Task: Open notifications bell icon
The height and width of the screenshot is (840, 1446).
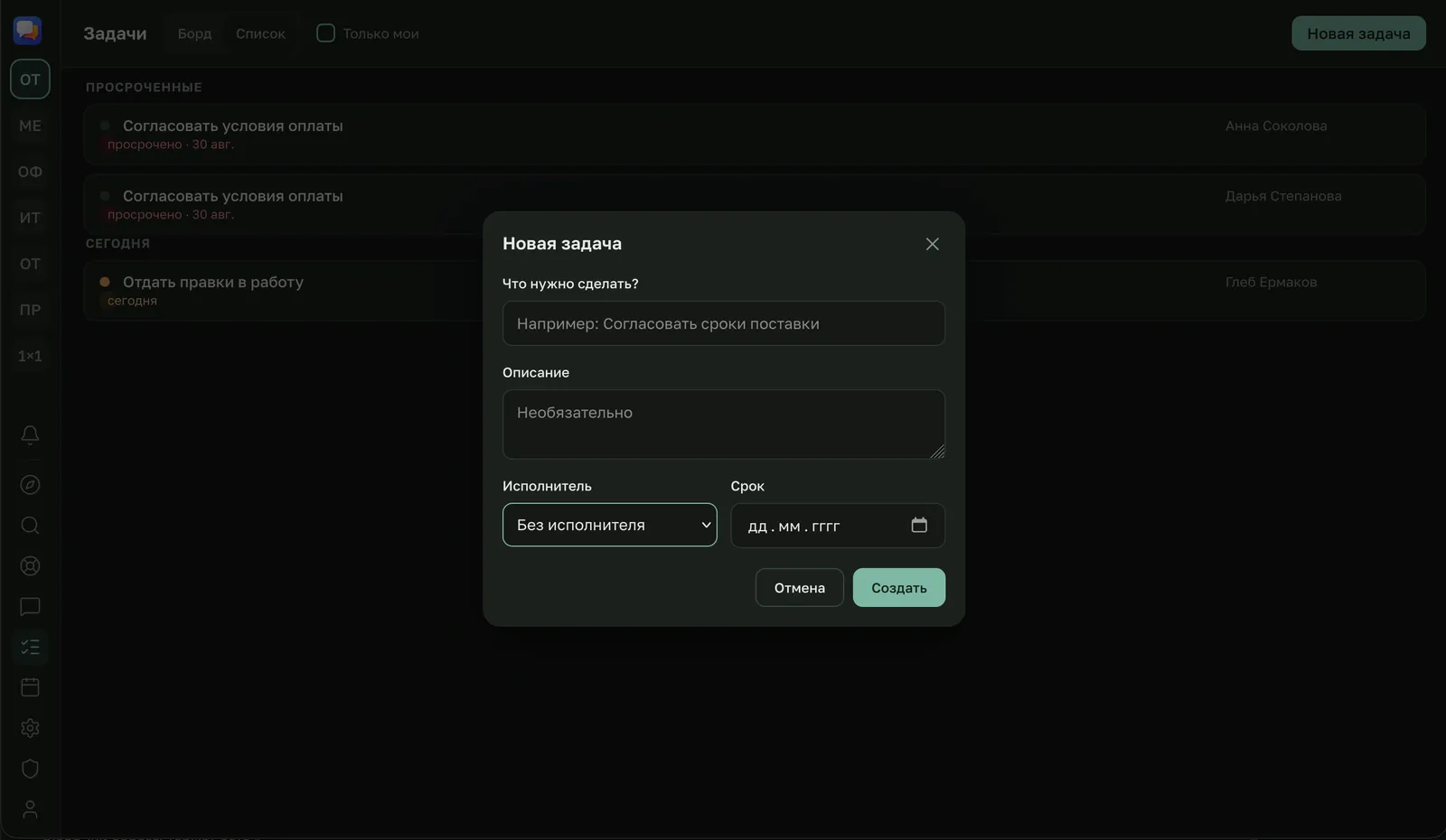Action: (x=30, y=435)
